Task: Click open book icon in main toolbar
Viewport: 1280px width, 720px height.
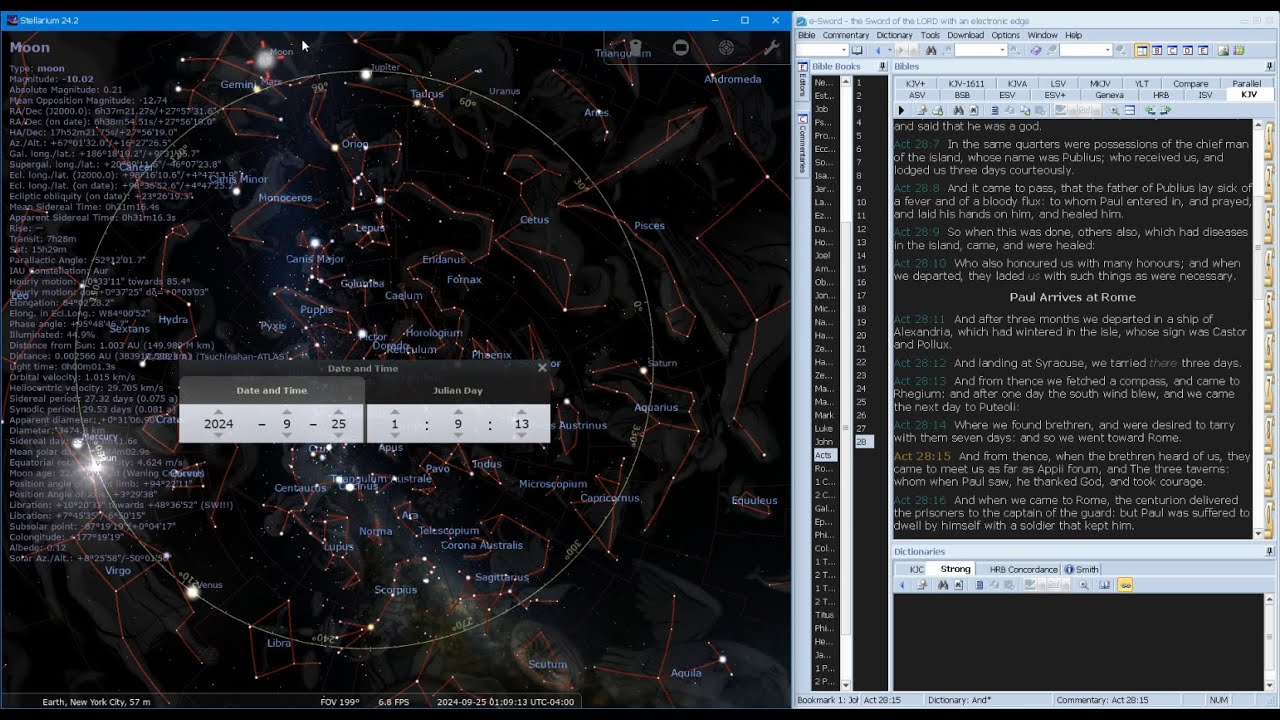Action: 857,50
